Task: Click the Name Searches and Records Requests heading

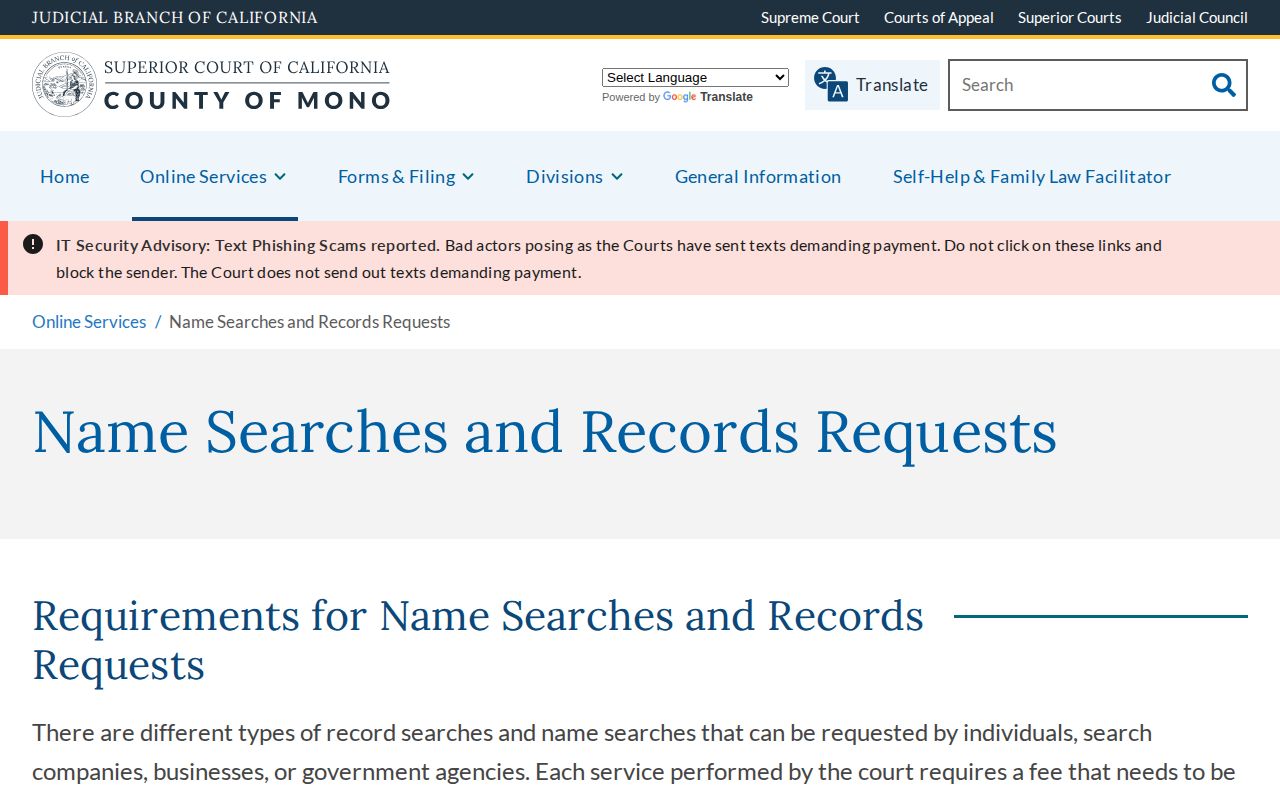Action: (x=545, y=431)
